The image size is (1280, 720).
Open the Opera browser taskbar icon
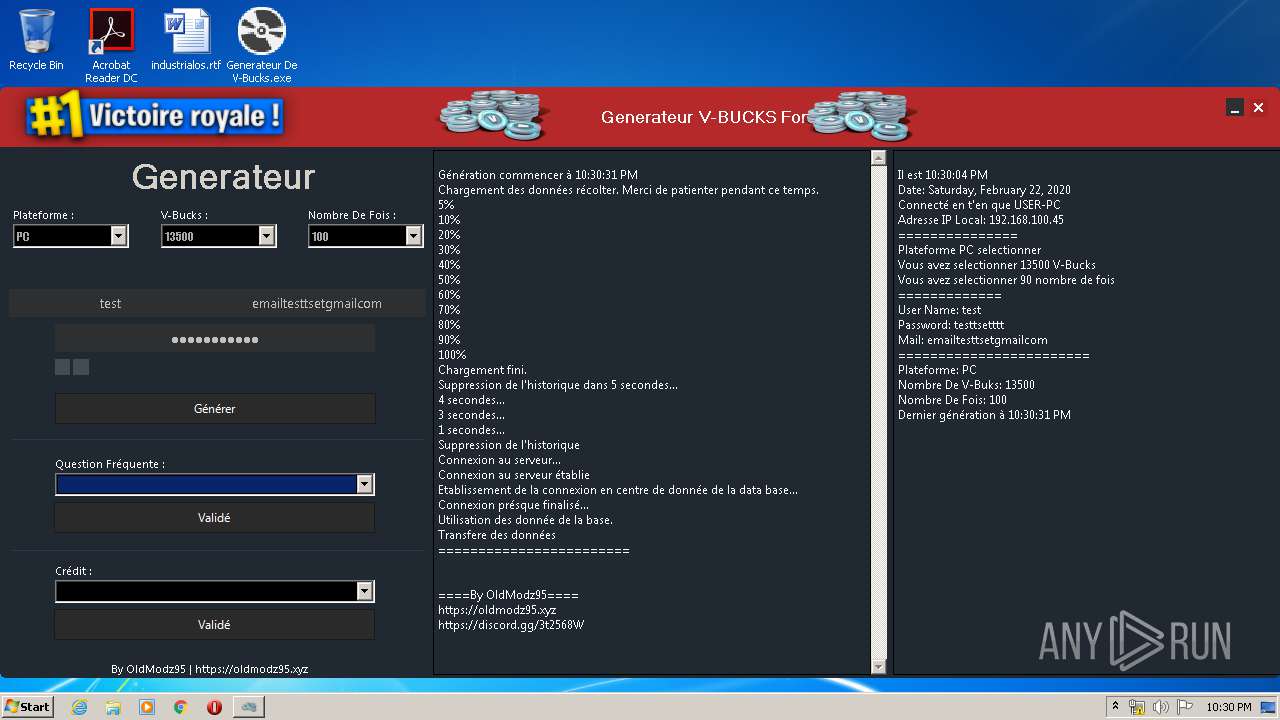pyautogui.click(x=214, y=707)
